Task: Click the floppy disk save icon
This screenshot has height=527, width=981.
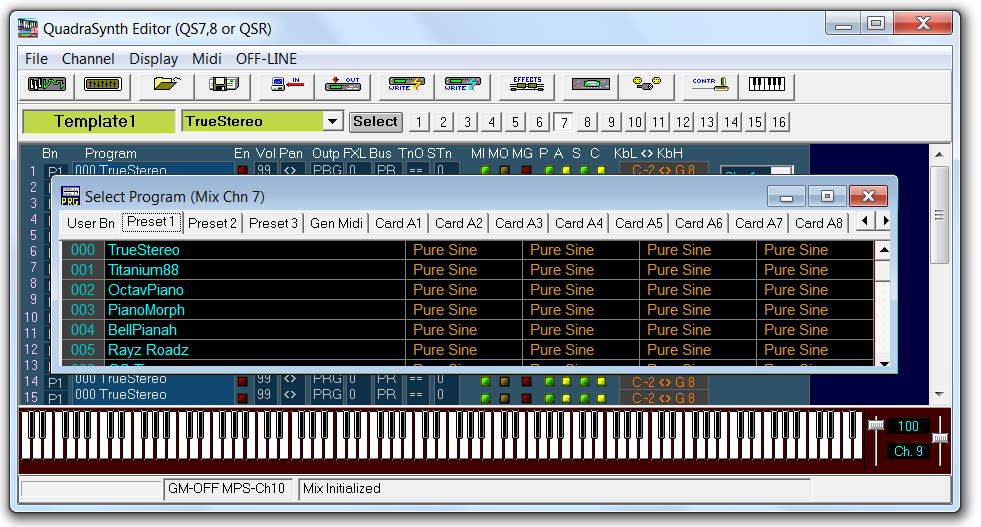Action: click(x=222, y=85)
